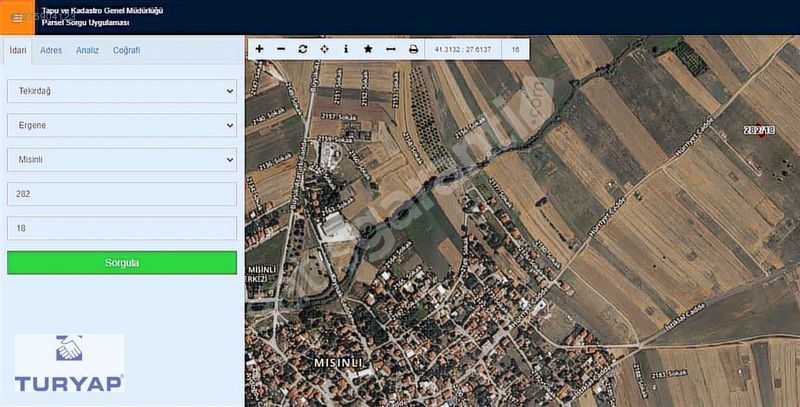Click the MISINLI label on the map
The width and height of the screenshot is (800, 407).
tap(338, 363)
